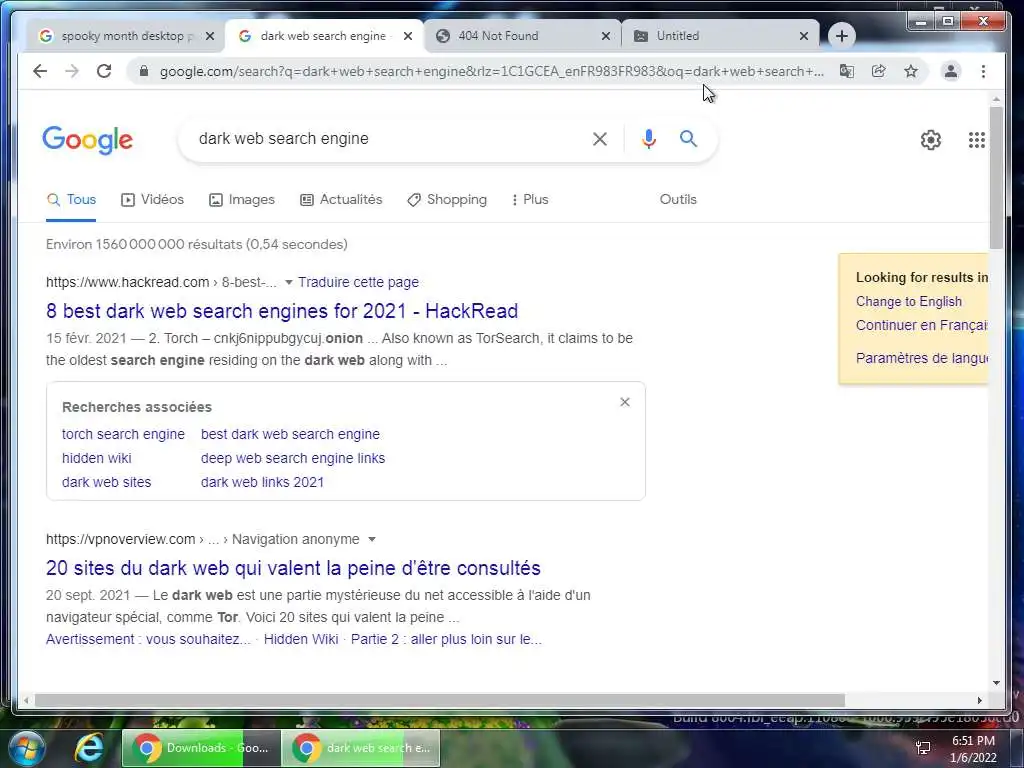Open Partie 2 : aller plus loin sitelink

click(x=447, y=639)
